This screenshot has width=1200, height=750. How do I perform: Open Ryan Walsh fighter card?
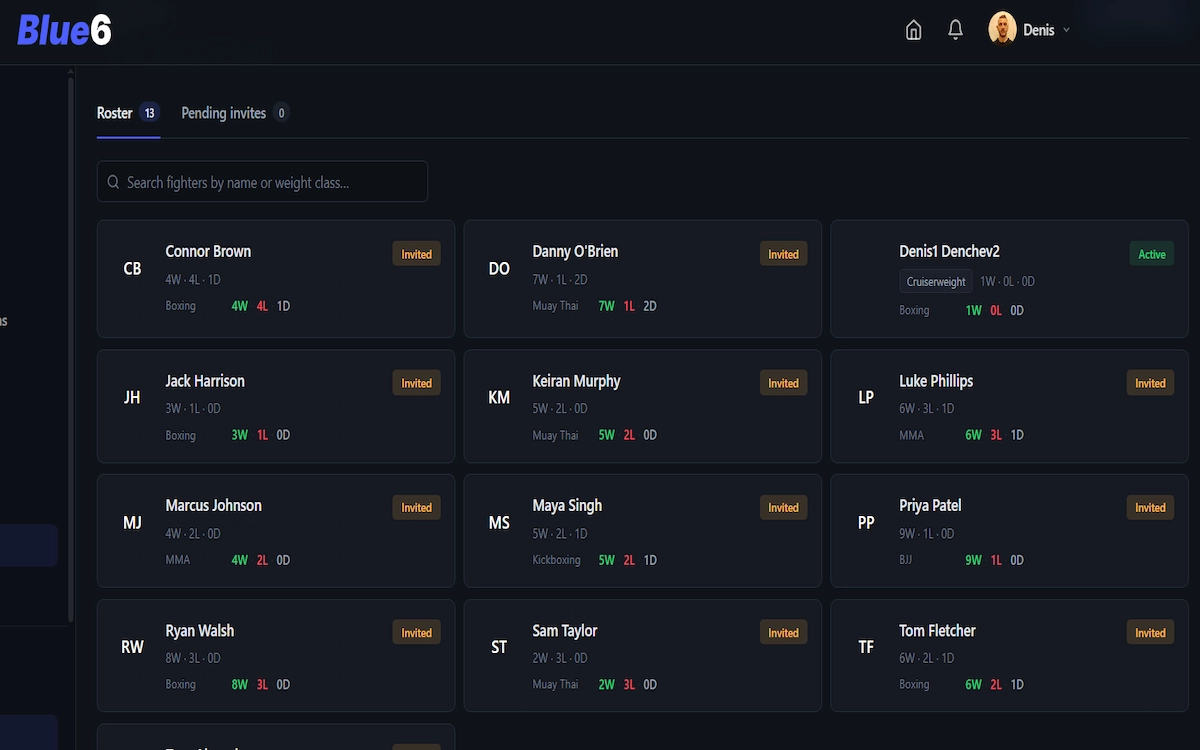(x=276, y=656)
